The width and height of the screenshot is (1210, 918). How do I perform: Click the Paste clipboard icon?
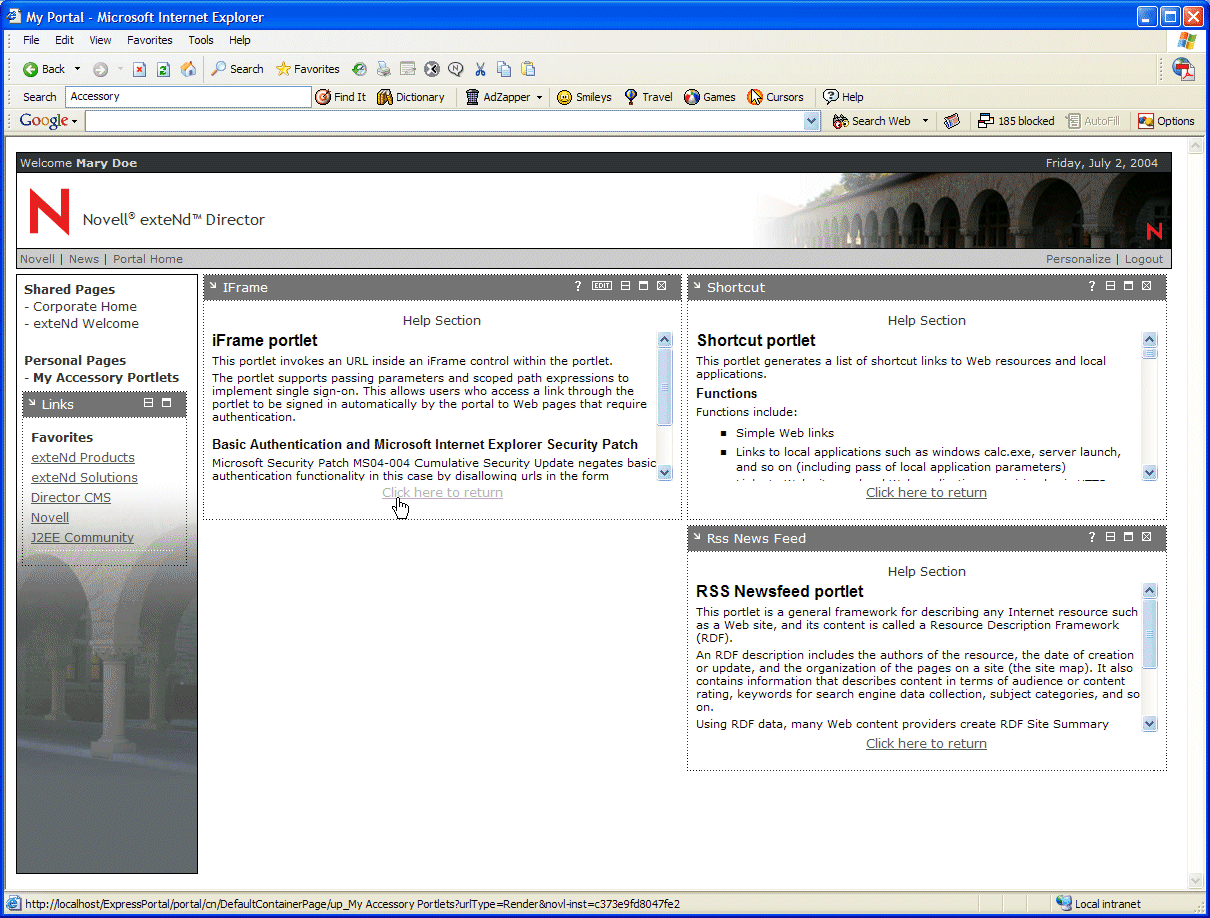(x=528, y=69)
